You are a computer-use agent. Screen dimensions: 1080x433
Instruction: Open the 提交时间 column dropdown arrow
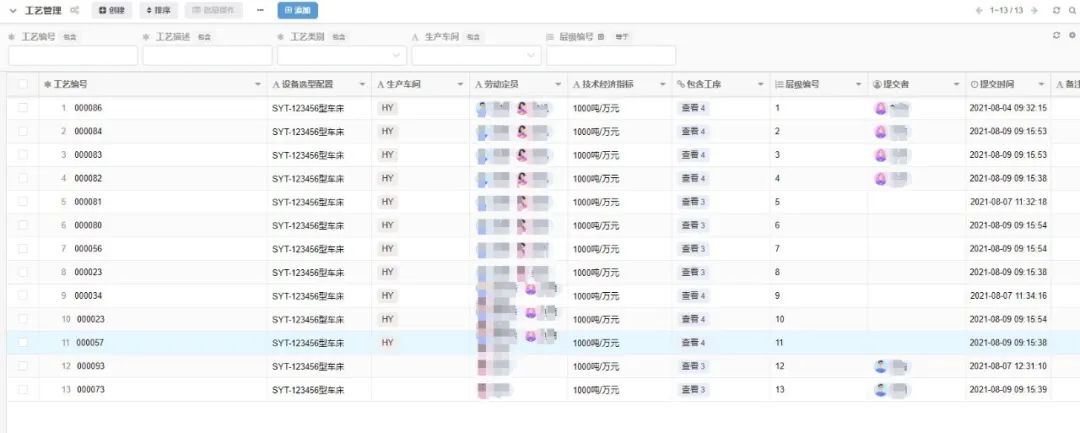pos(1041,85)
